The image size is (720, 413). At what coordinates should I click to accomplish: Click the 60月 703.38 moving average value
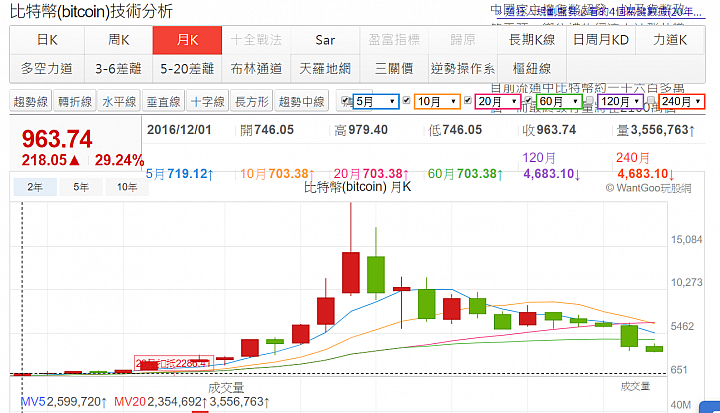point(465,174)
